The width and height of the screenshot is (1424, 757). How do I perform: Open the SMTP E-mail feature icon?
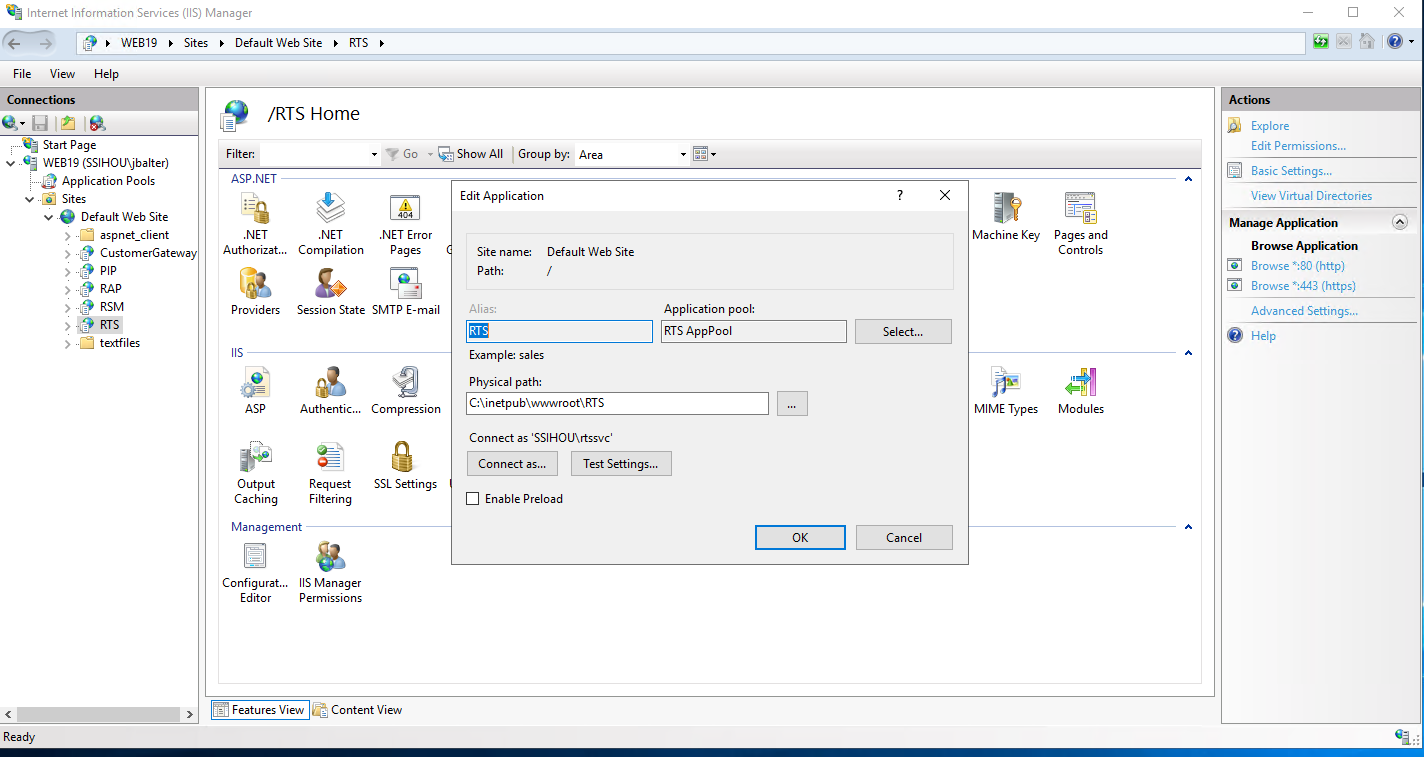coord(405,284)
